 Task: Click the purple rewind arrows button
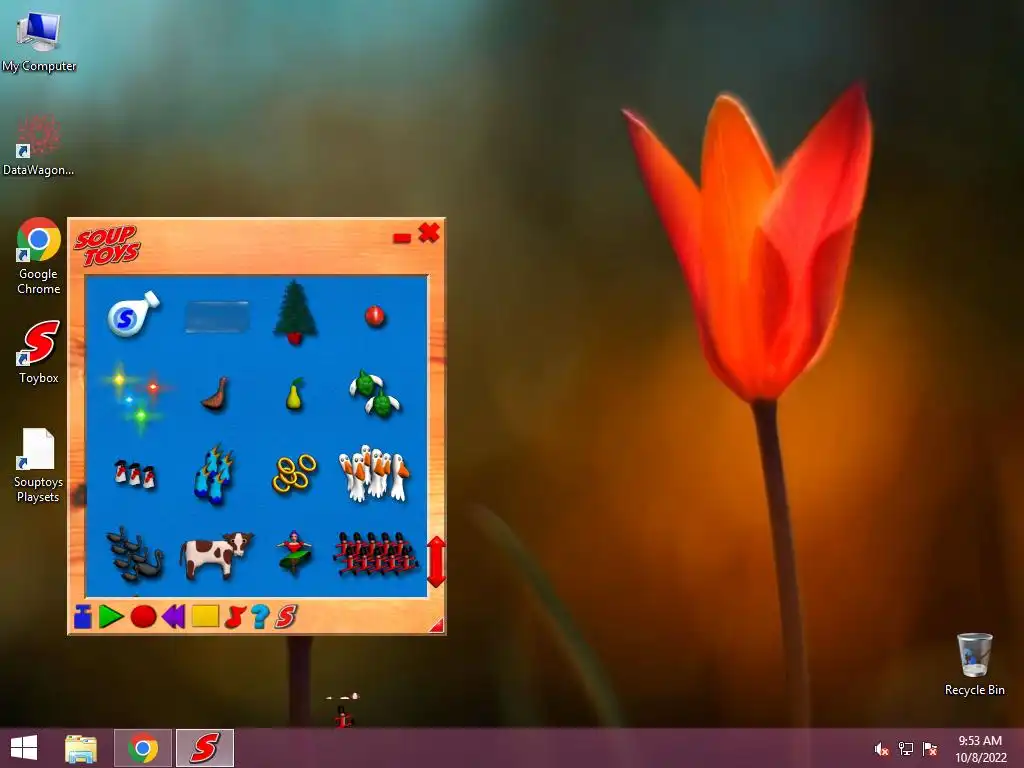[x=174, y=616]
